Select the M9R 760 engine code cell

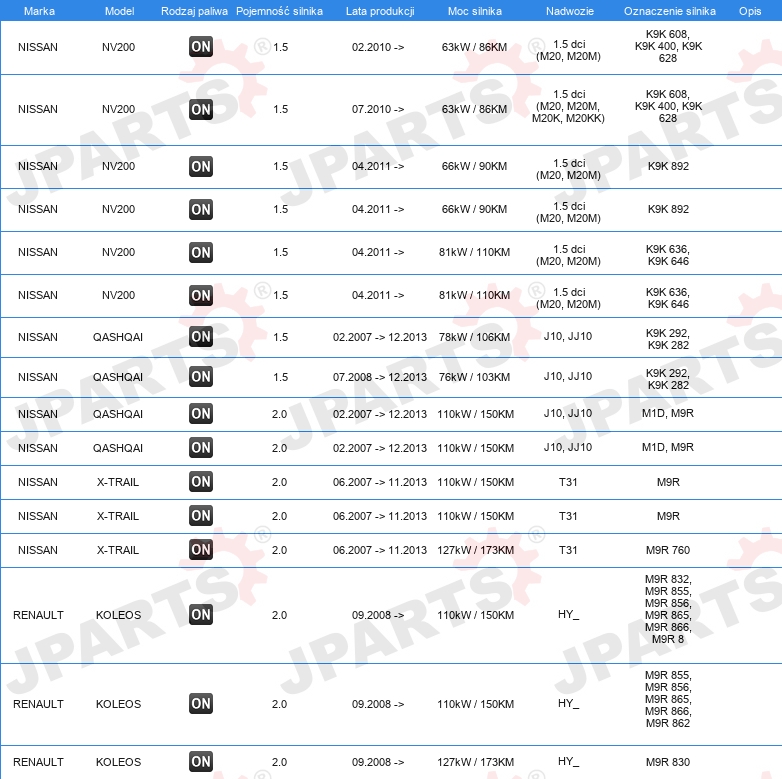pyautogui.click(x=668, y=550)
